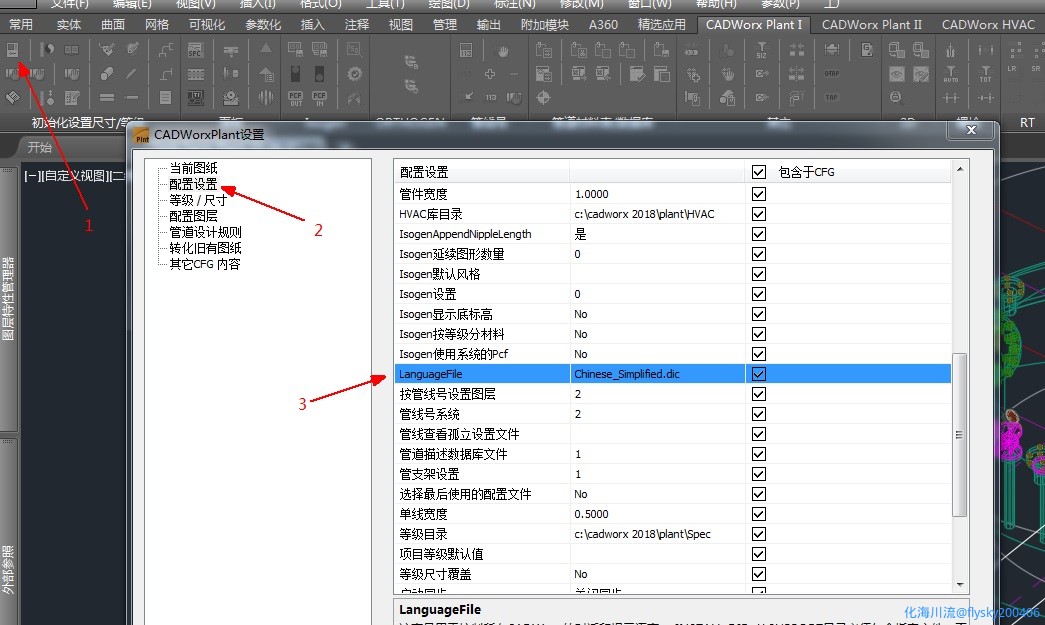
Task: Click the LR ribbon icon
Action: [x=1012, y=69]
